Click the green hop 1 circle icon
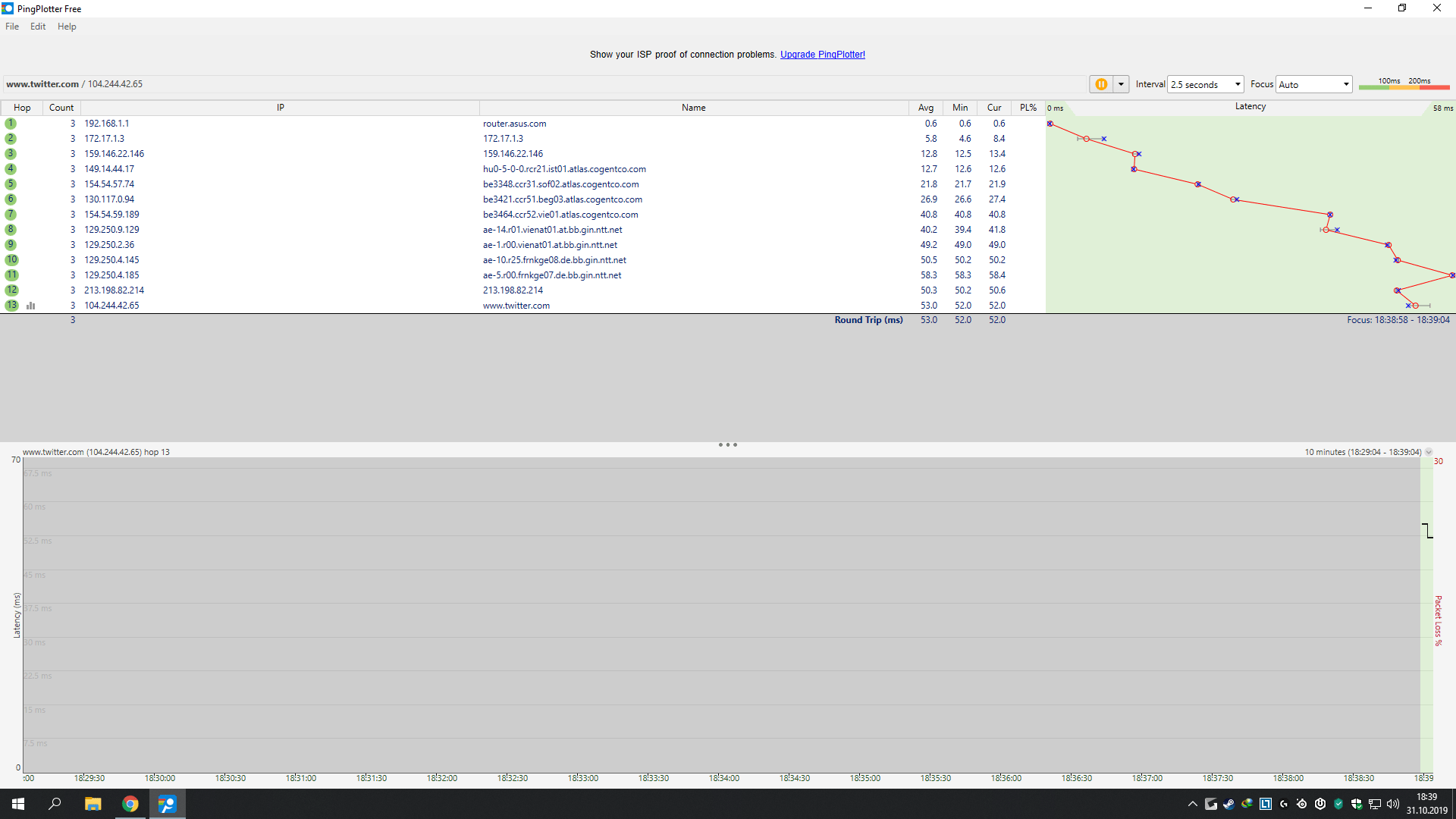The image size is (1456, 819). (x=11, y=124)
